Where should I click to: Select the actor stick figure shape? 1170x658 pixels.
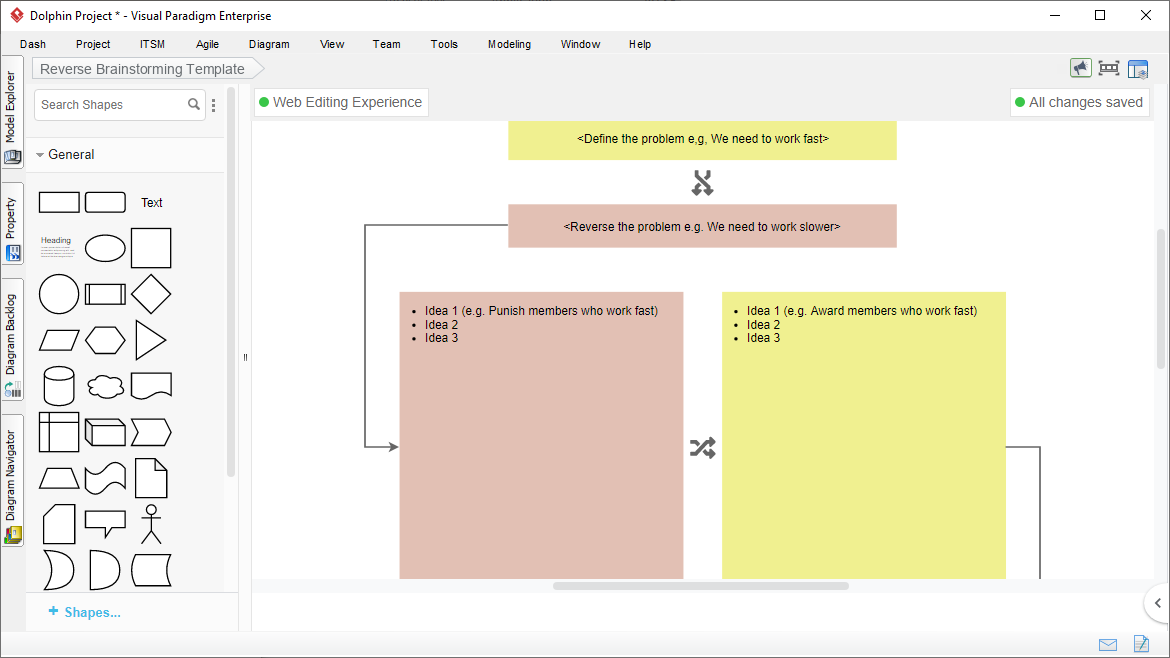pyautogui.click(x=151, y=524)
